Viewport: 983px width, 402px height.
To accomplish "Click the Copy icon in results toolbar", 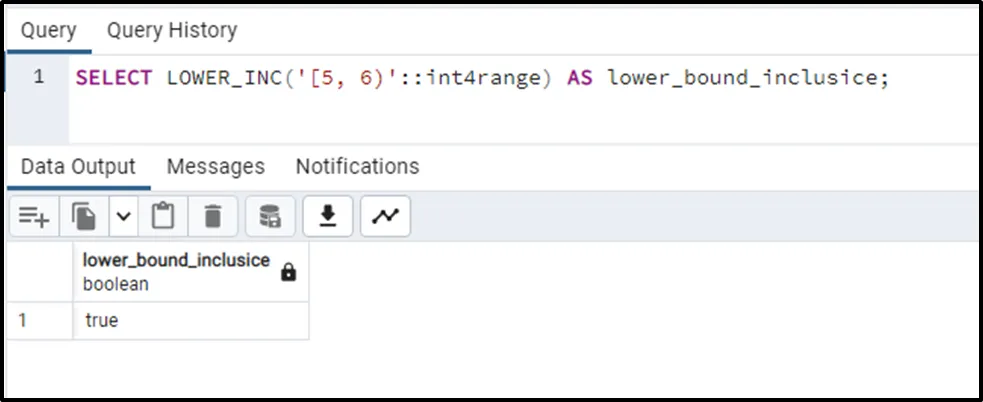I will [x=84, y=216].
